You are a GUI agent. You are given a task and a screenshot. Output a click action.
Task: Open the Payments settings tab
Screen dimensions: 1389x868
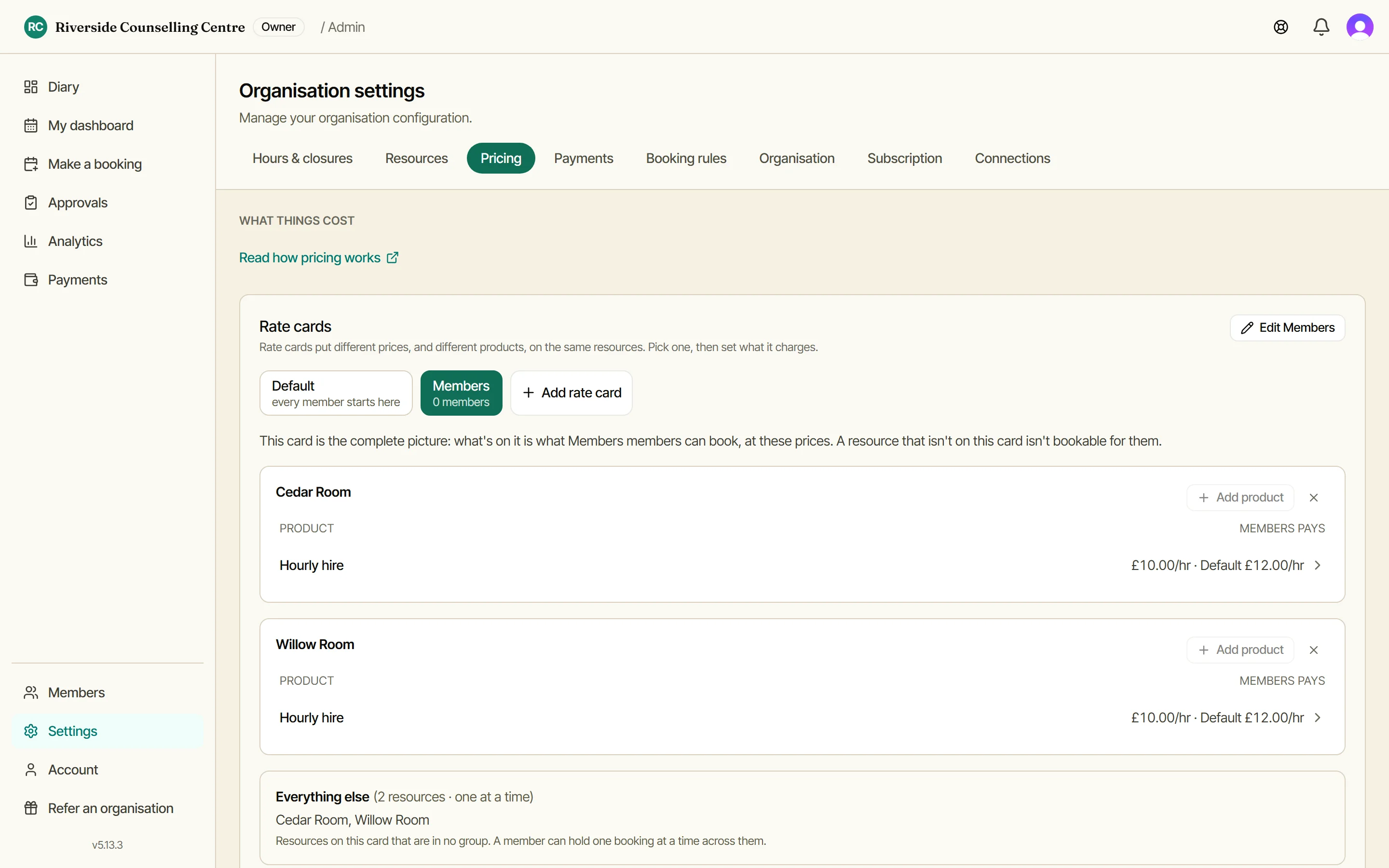pos(583,158)
